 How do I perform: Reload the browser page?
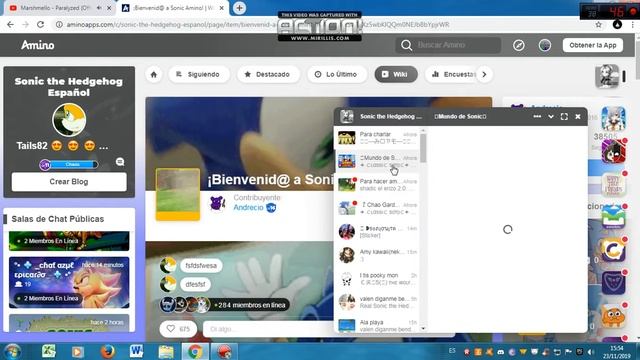click(x=40, y=25)
